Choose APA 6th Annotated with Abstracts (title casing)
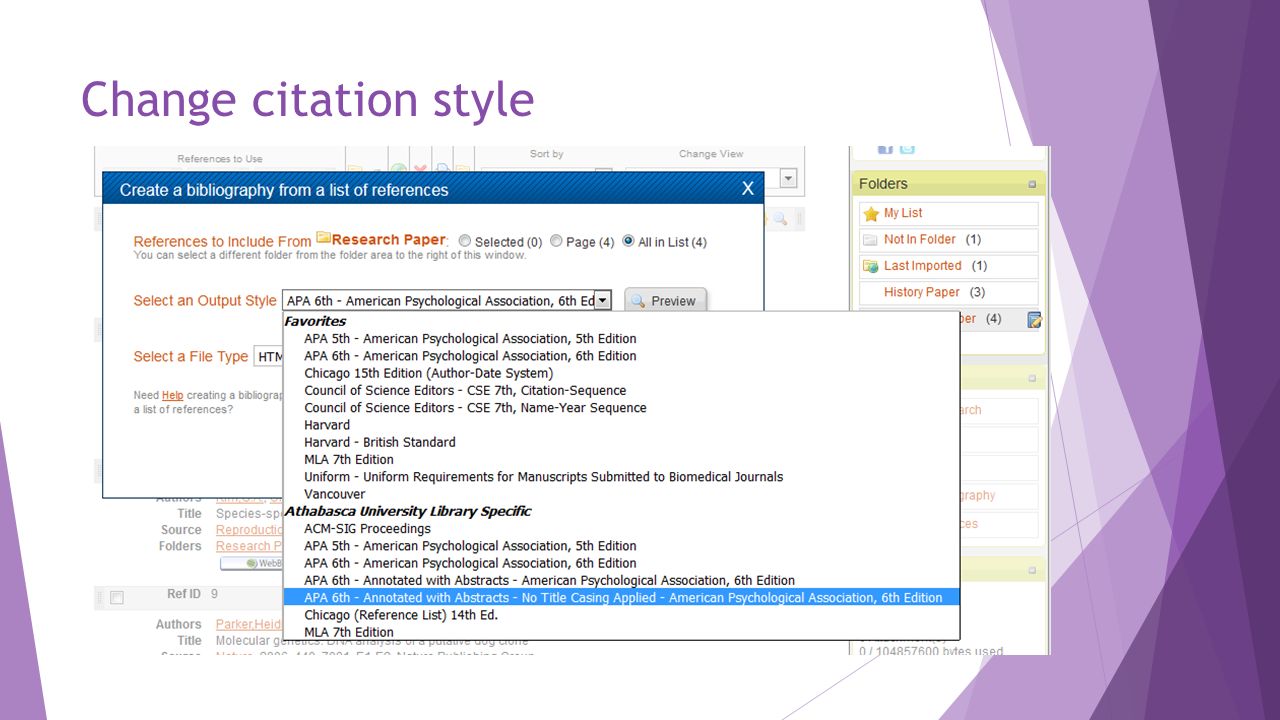Screen dimensions: 1280x720 tap(550, 580)
